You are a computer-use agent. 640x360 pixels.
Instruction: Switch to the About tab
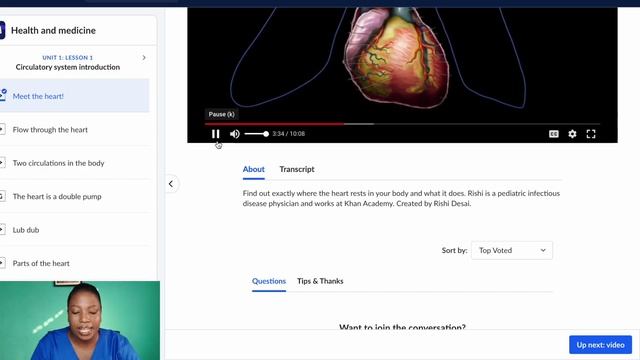click(x=253, y=169)
